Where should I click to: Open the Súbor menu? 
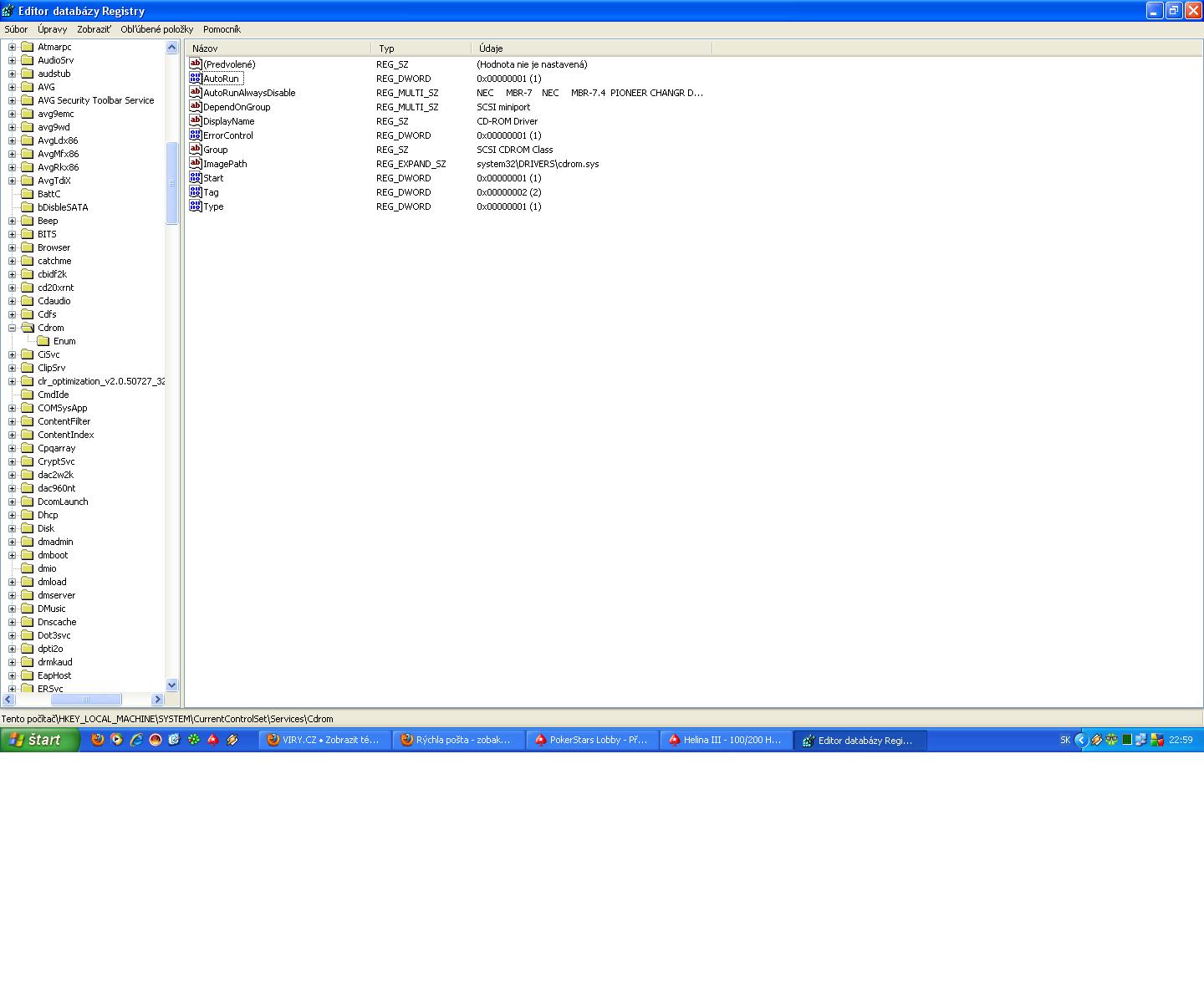coord(16,29)
